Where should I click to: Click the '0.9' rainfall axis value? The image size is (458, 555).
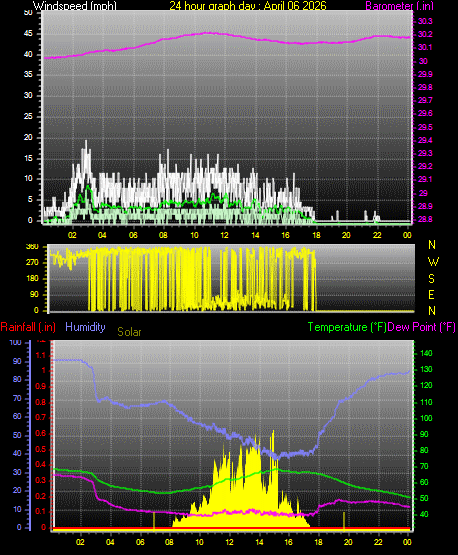[41, 386]
